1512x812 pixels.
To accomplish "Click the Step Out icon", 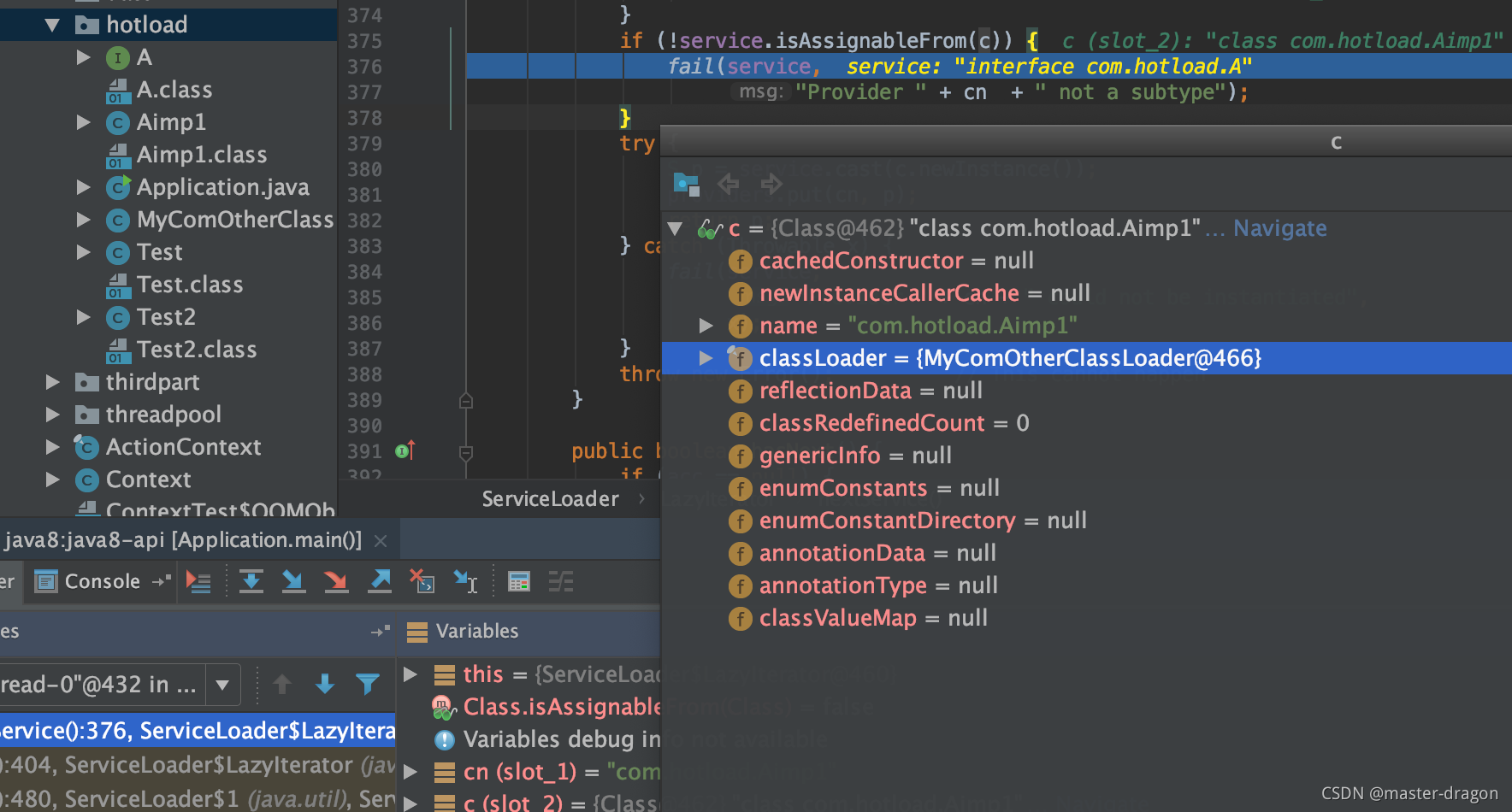I will [379, 582].
